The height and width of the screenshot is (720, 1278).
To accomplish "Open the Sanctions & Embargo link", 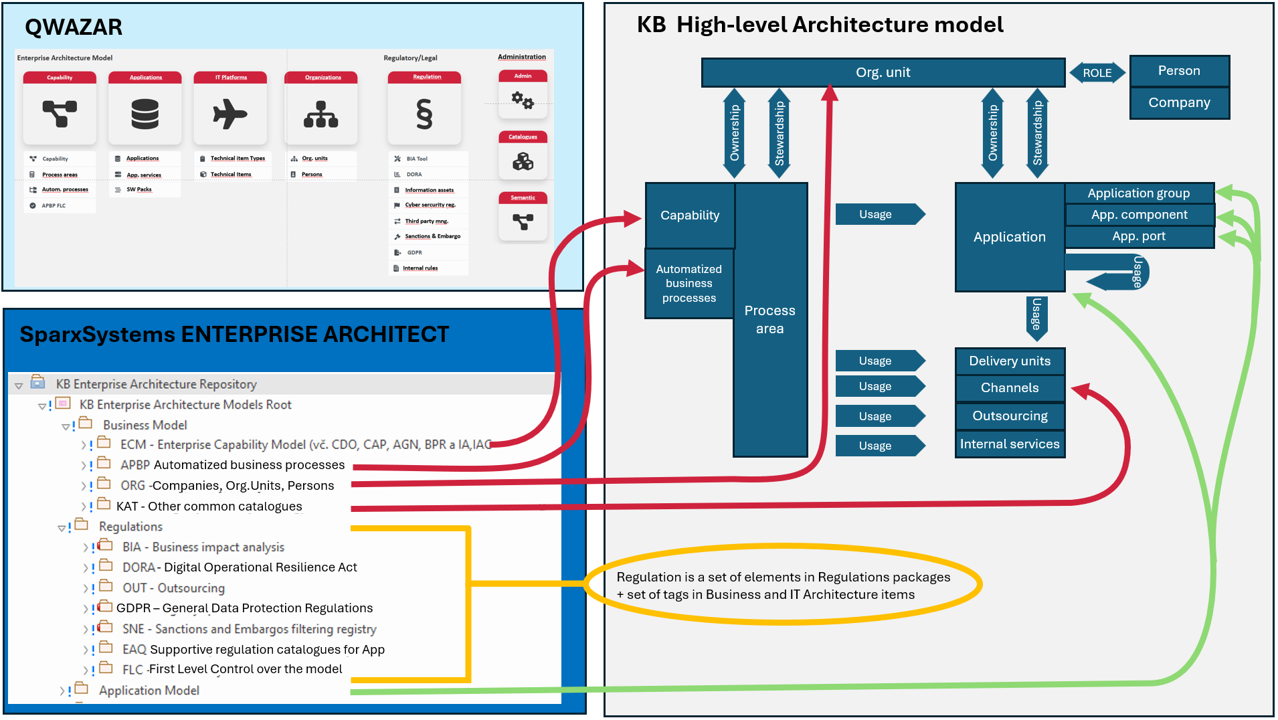I will click(x=432, y=236).
